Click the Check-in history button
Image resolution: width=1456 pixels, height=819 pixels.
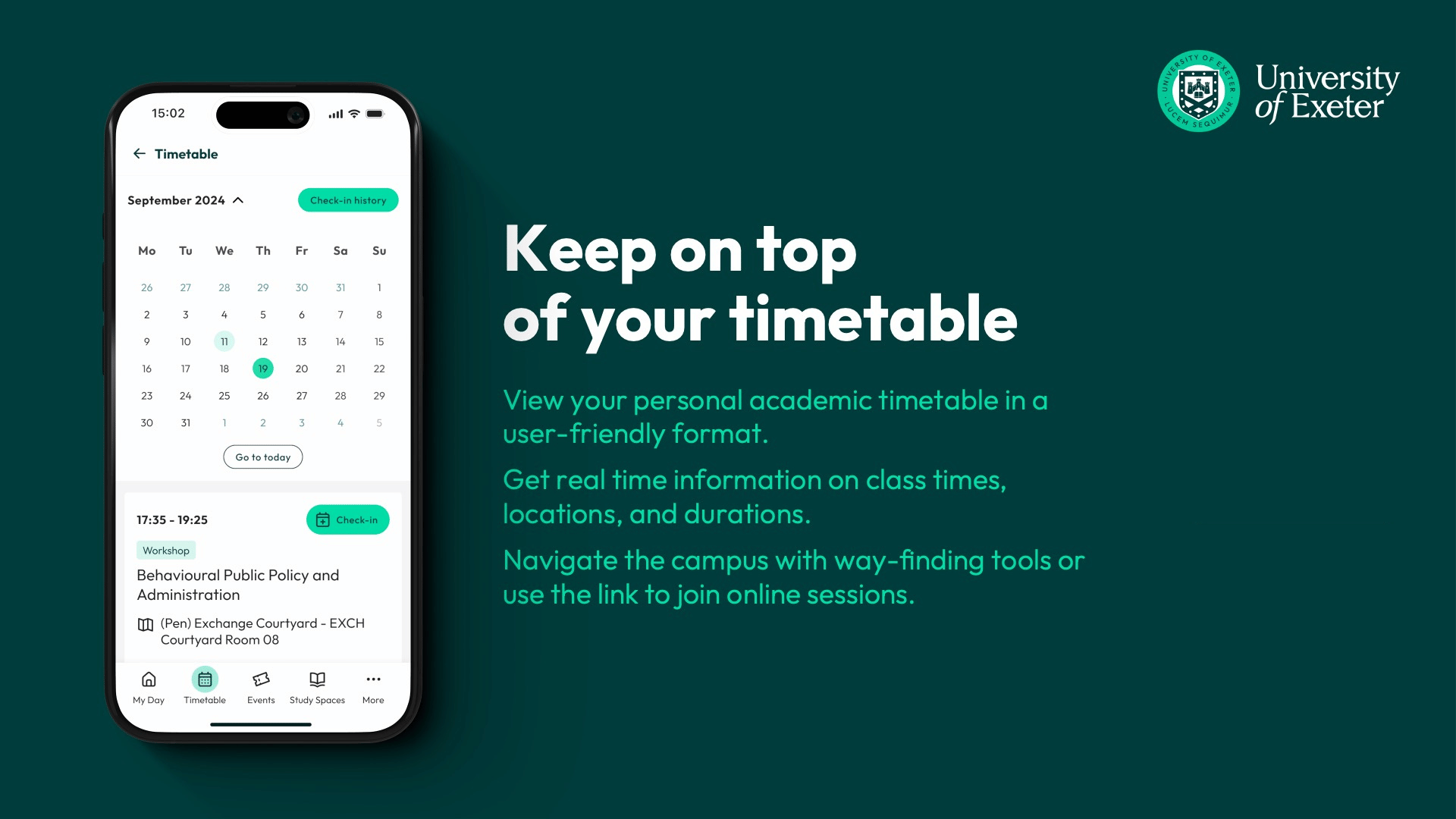click(x=349, y=200)
